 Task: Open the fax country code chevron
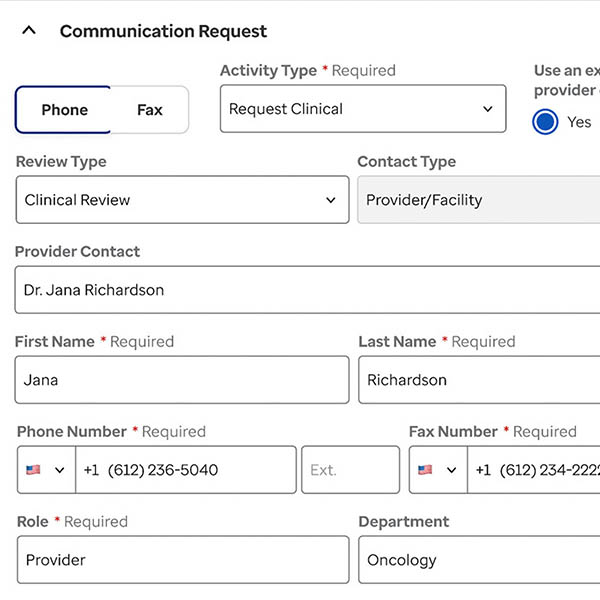(451, 470)
